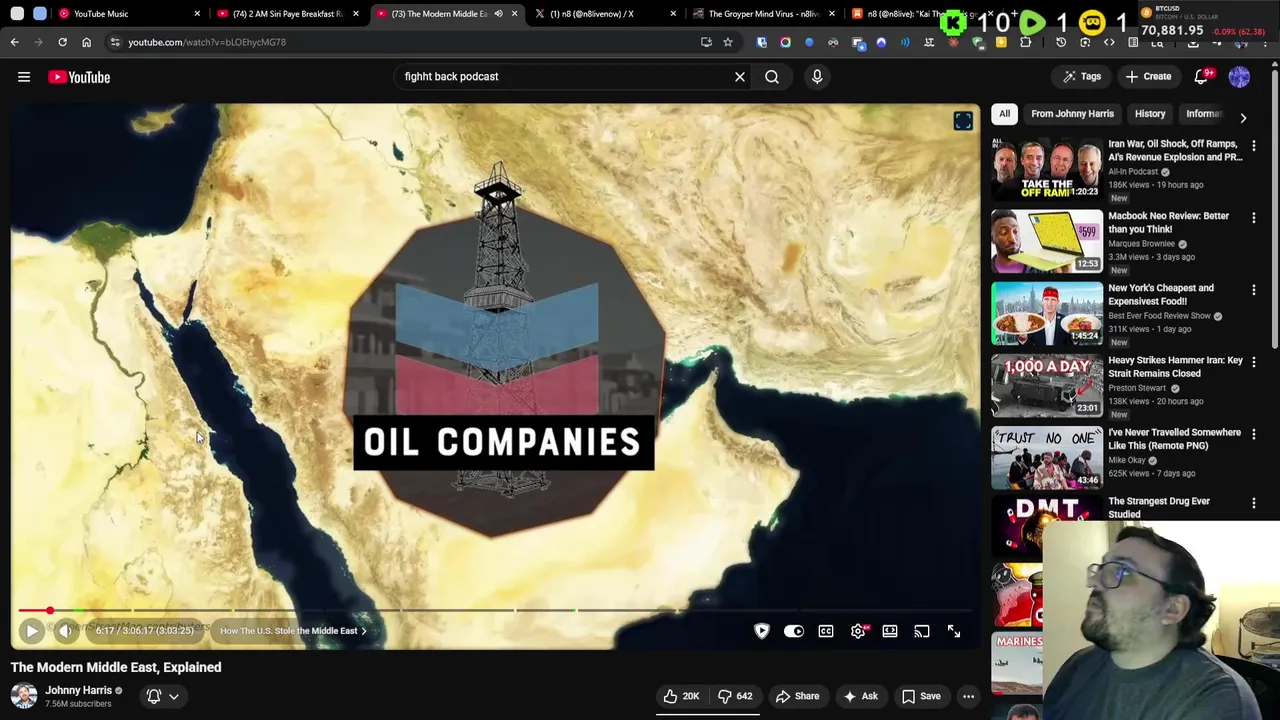Screen dimensions: 1280x720
Task: Open Johnny Harris channel avatar
Action: [x=24, y=696]
